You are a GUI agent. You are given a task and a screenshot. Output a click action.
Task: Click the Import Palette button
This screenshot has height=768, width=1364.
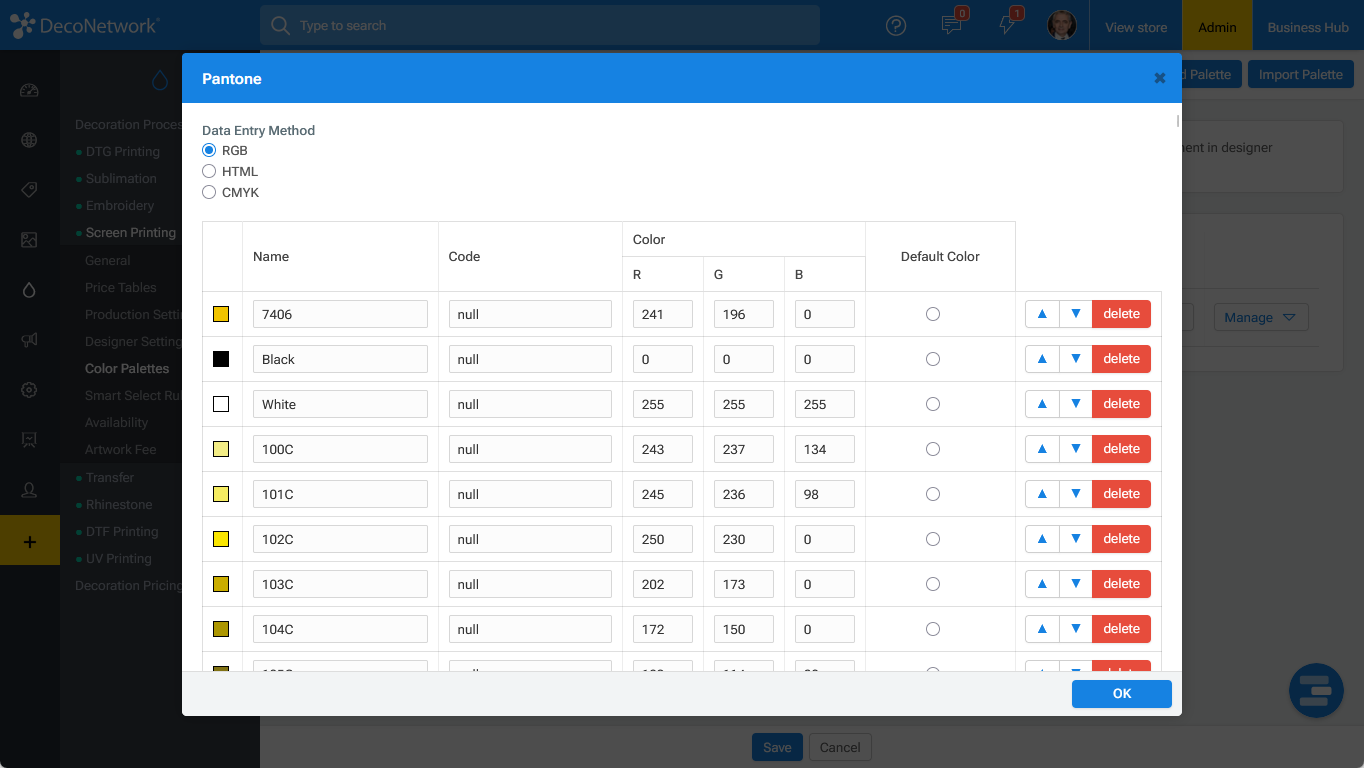click(x=1300, y=74)
